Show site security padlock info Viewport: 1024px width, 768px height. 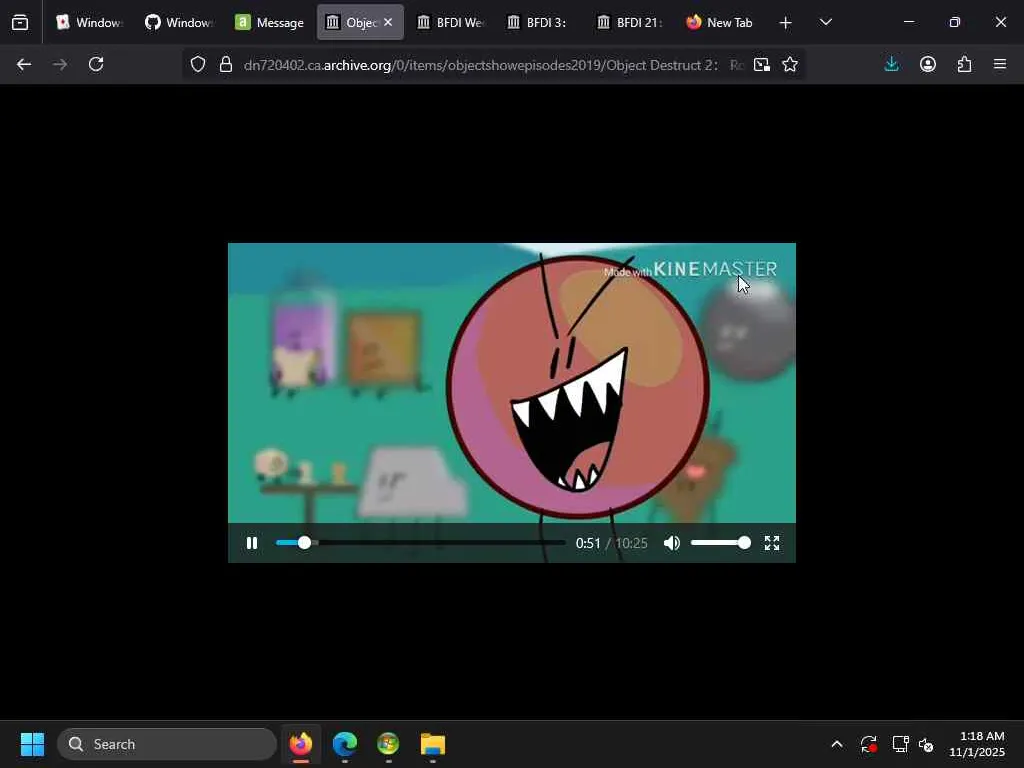tap(226, 64)
